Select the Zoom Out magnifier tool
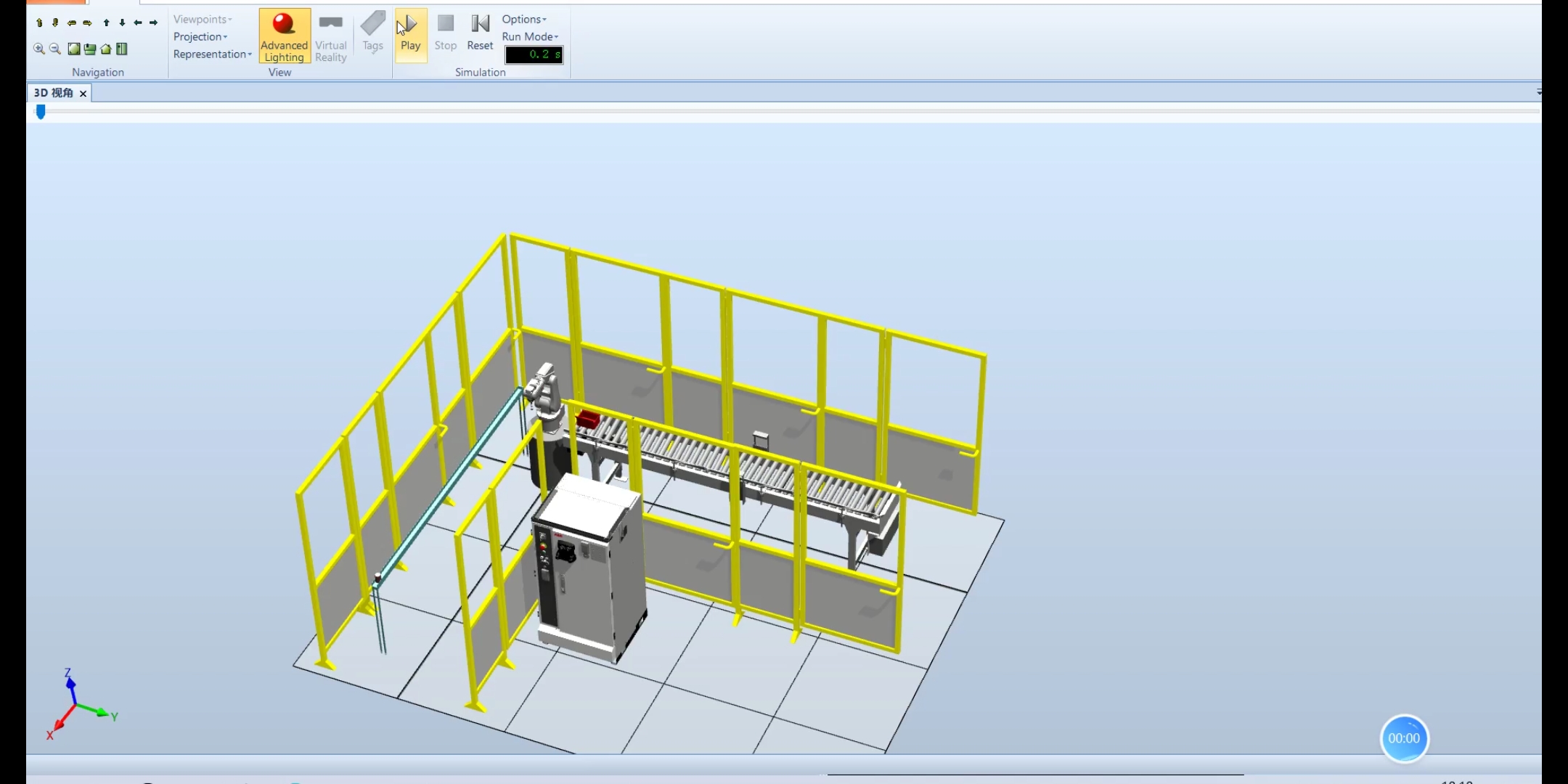The width and height of the screenshot is (1568, 784). click(54, 49)
